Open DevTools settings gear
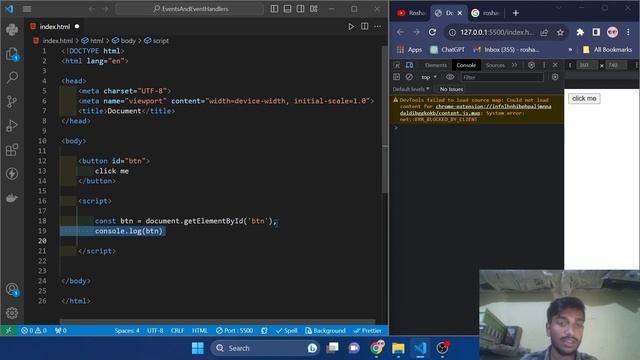The width and height of the screenshot is (640, 360). [531, 65]
